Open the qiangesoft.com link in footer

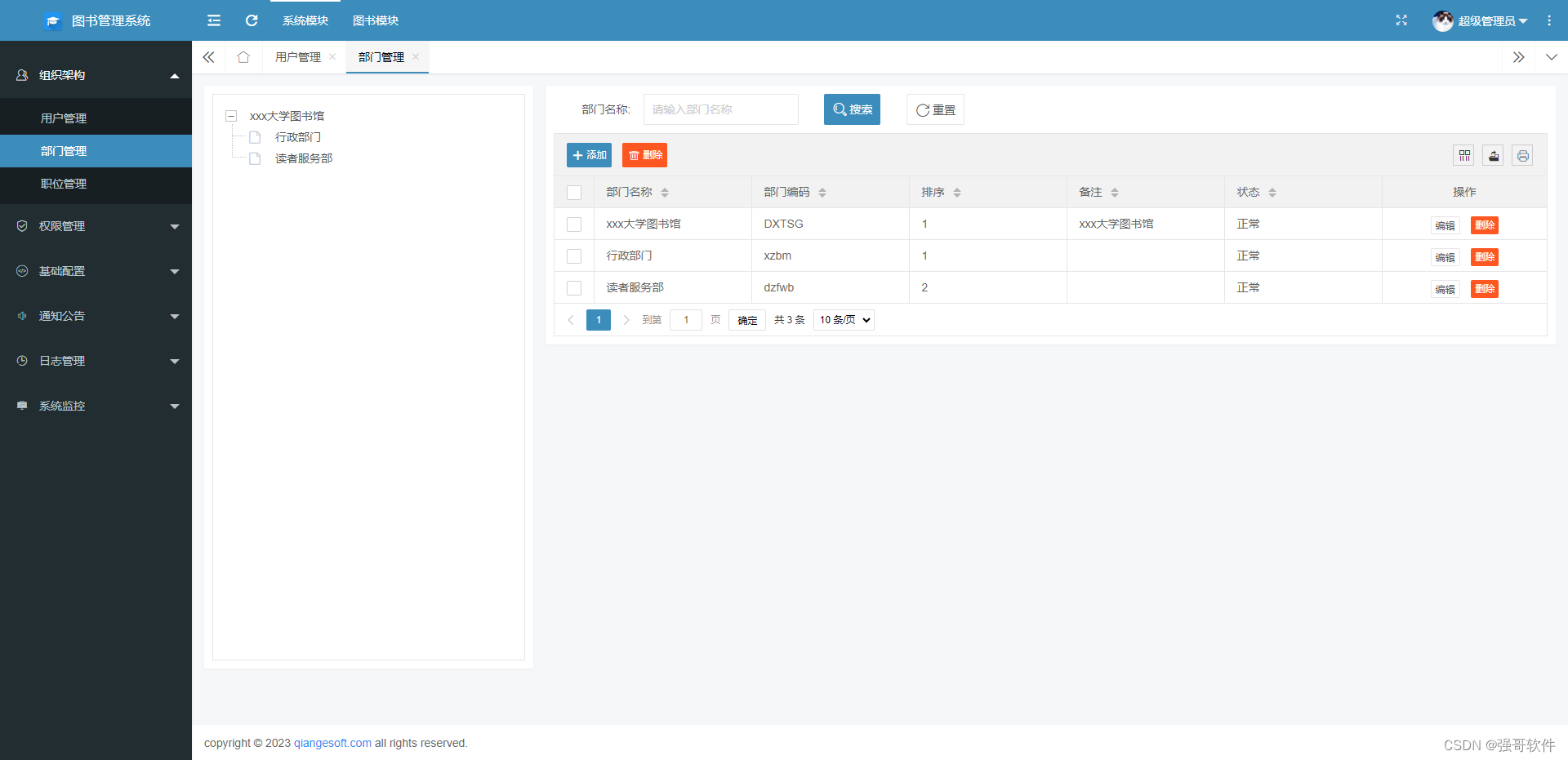tap(332, 743)
